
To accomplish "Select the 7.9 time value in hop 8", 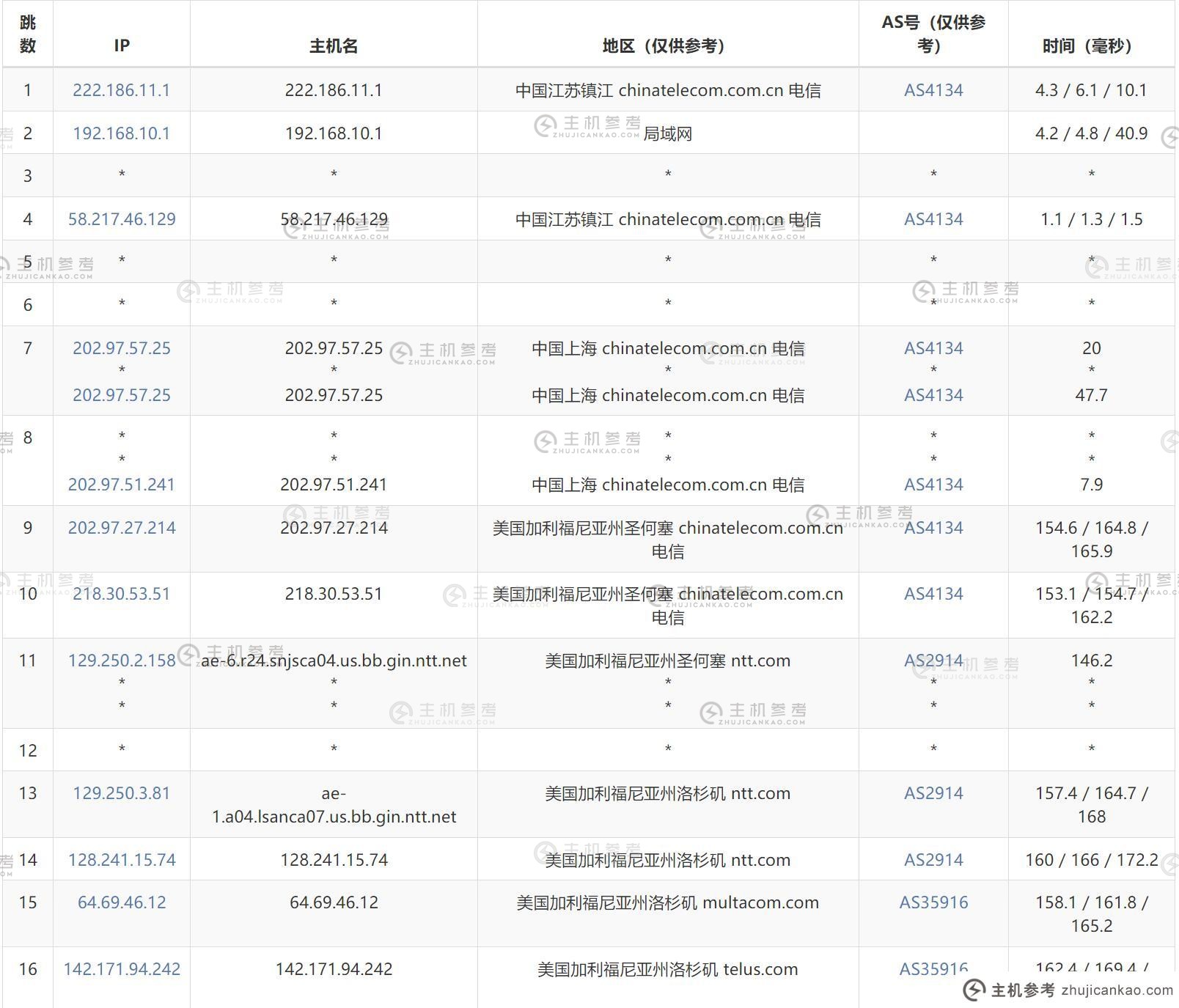I will click(1092, 485).
